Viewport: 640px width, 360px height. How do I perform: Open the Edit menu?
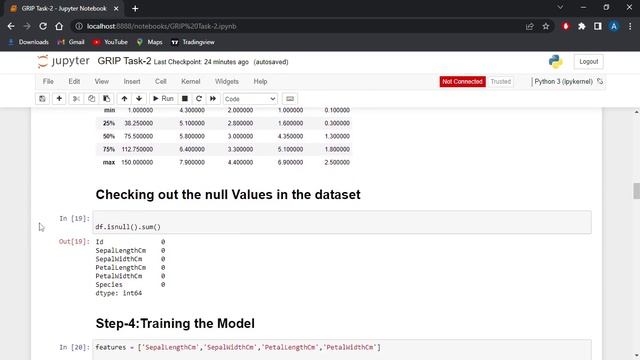click(x=74, y=82)
